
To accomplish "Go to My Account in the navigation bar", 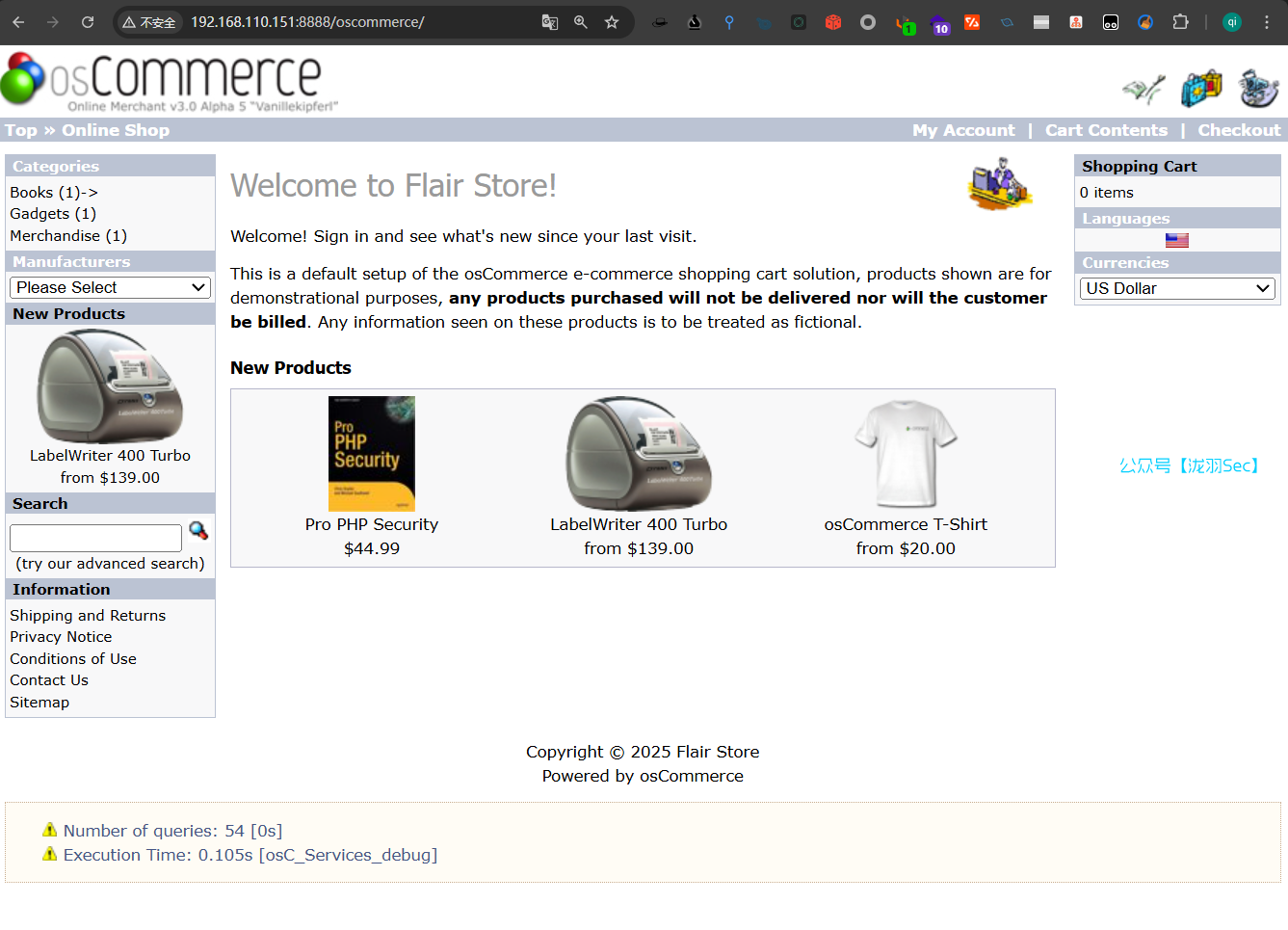I will point(962,130).
